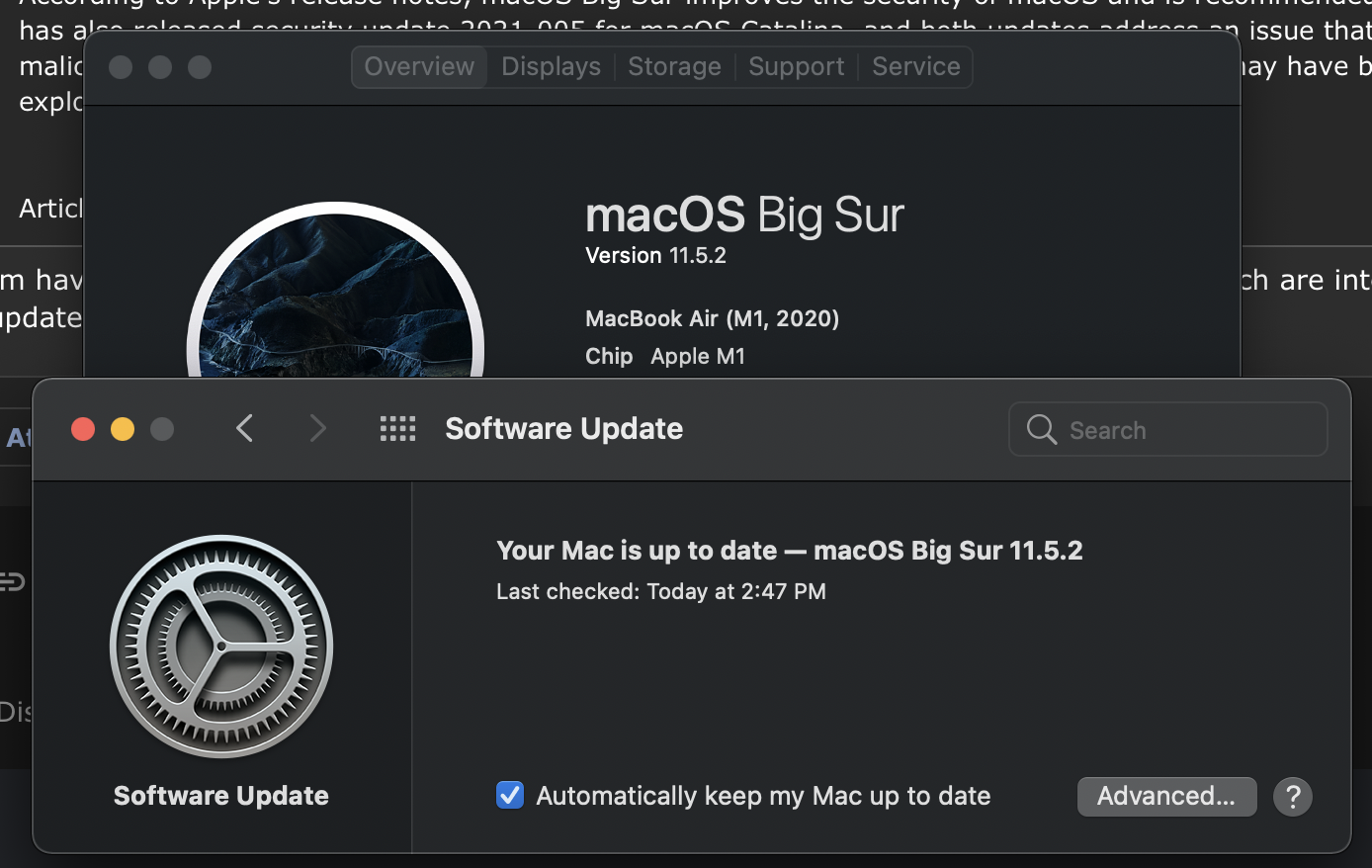Open the Support tab
The height and width of the screenshot is (868, 1372).
point(797,67)
